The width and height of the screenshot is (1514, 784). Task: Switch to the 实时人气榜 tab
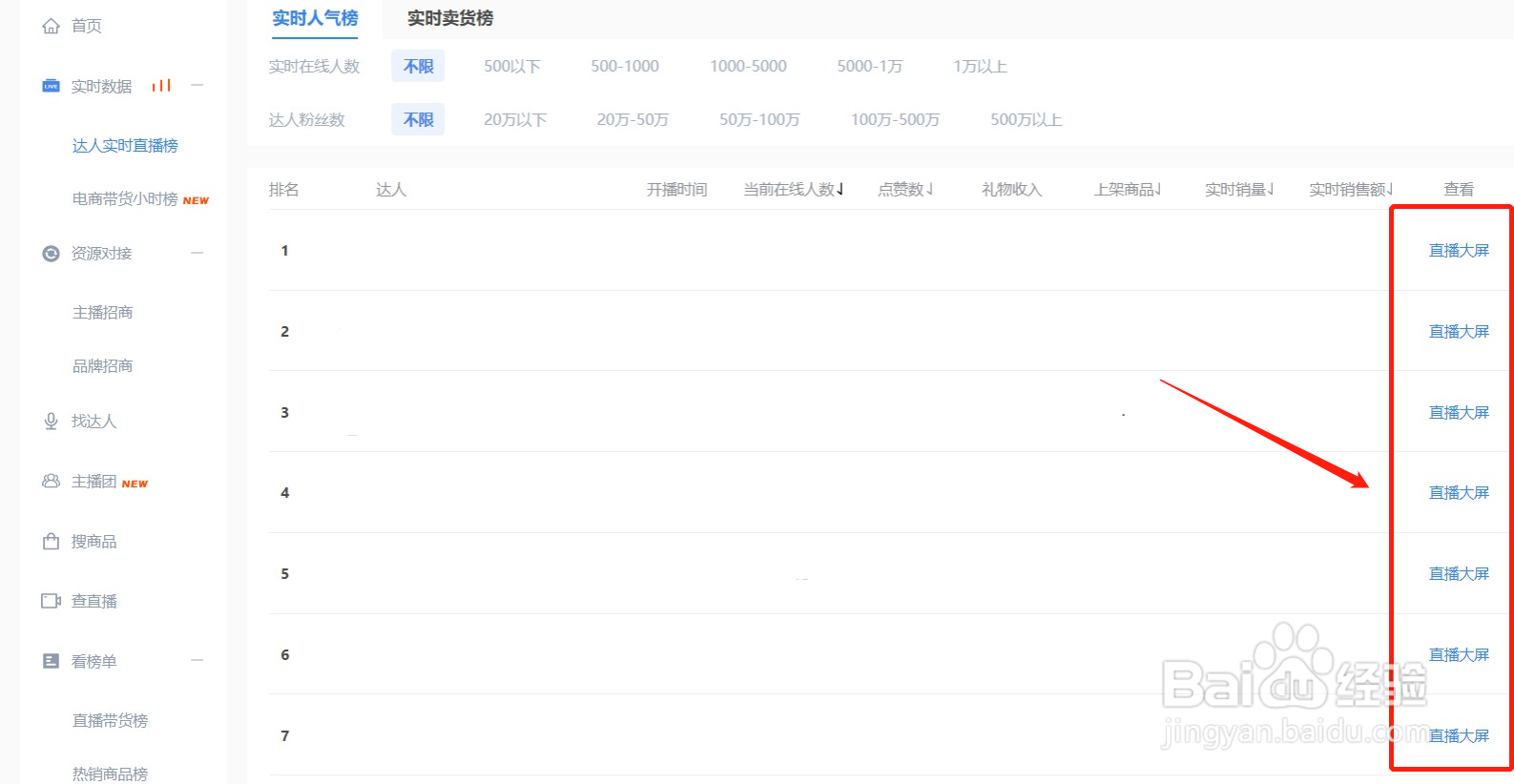pos(315,18)
